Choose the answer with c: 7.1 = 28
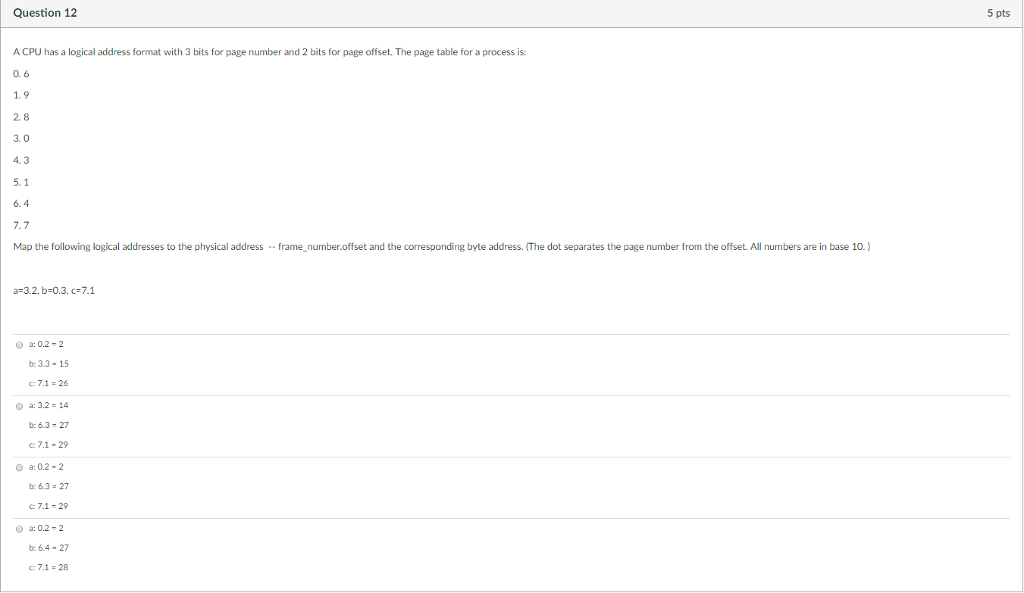1024x593 pixels. click(19, 528)
